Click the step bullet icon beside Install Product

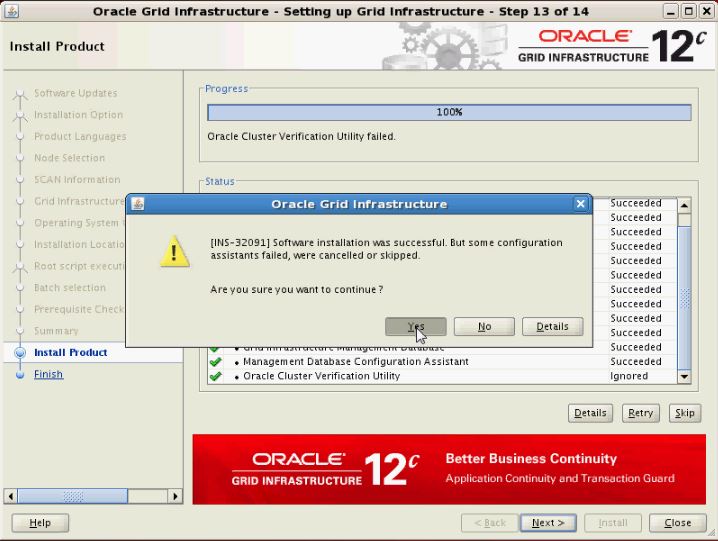pos(20,353)
